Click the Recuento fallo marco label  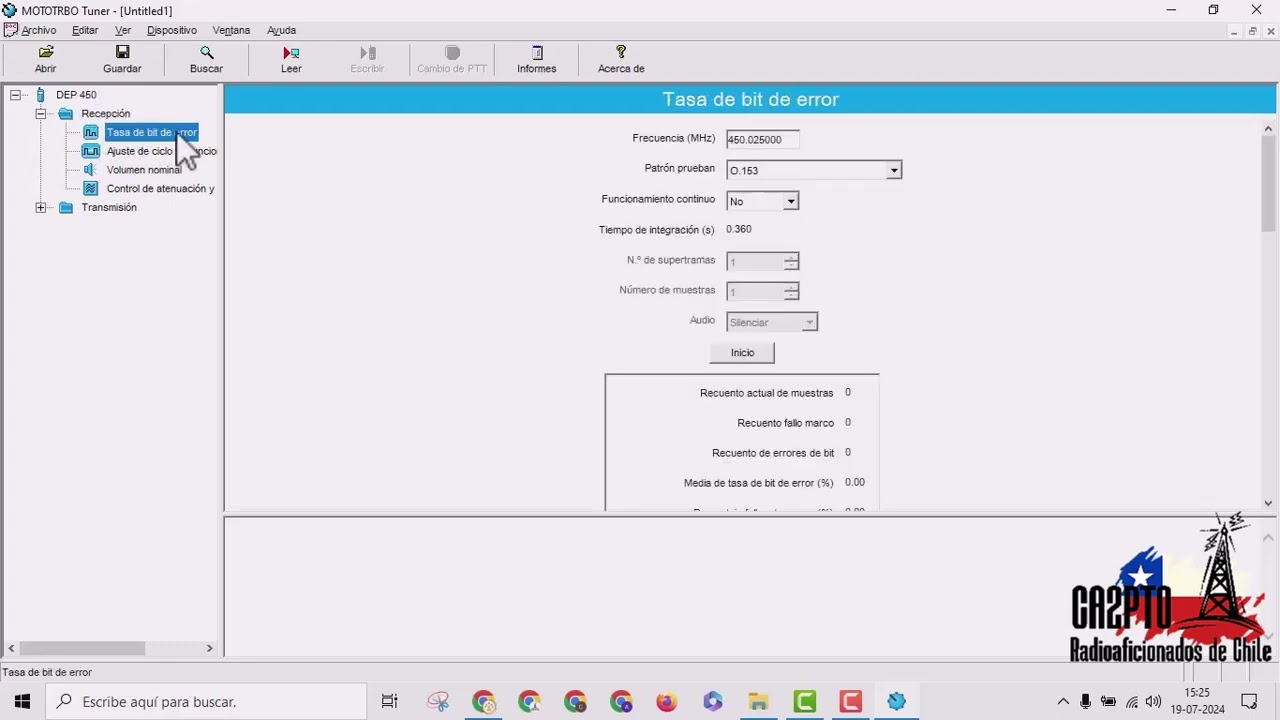coord(785,424)
